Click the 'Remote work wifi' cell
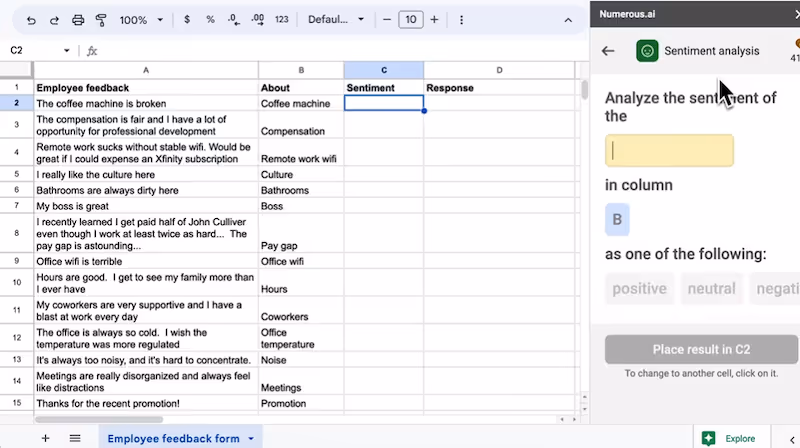The height and width of the screenshot is (448, 800). [301, 153]
